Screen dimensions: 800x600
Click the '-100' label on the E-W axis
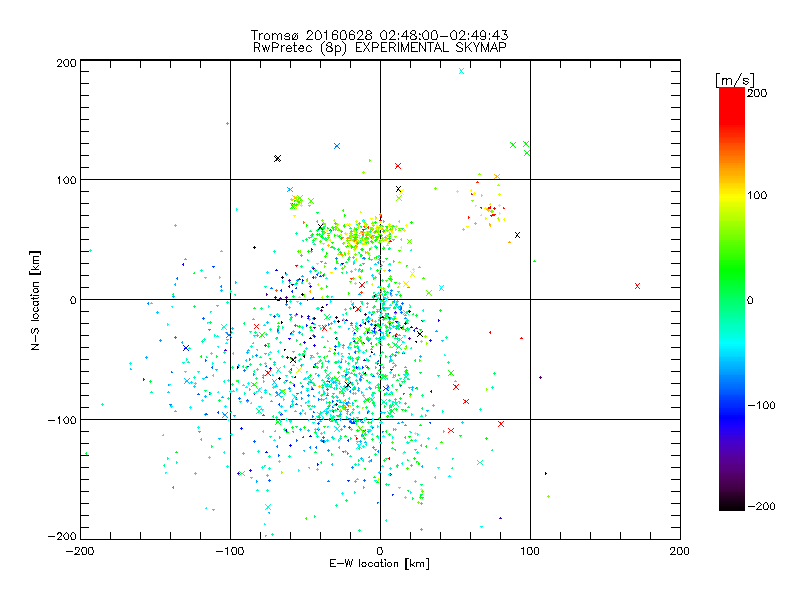click(x=230, y=551)
